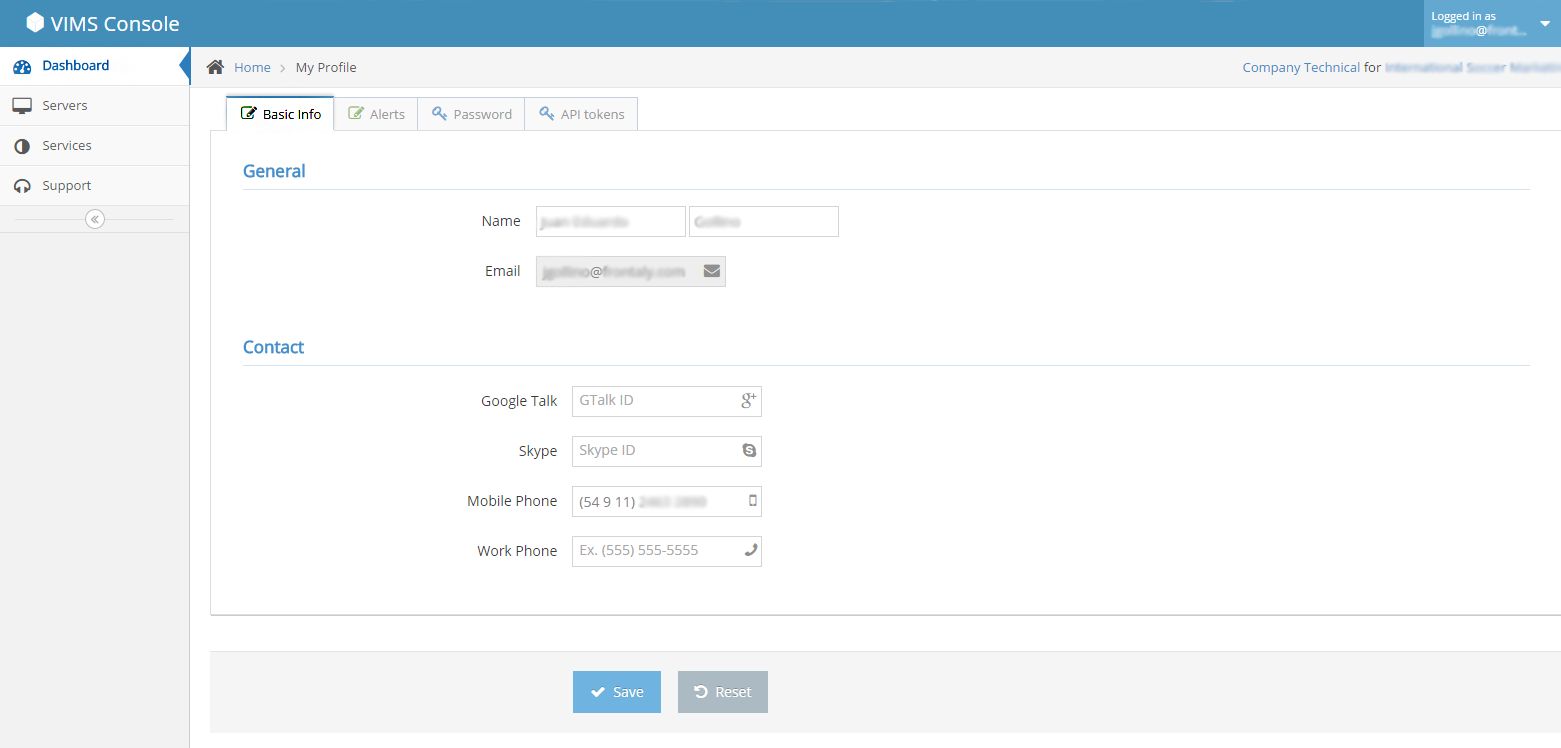Click the Servers monitor icon in sidebar
This screenshot has height=748, width=1561.
point(22,106)
